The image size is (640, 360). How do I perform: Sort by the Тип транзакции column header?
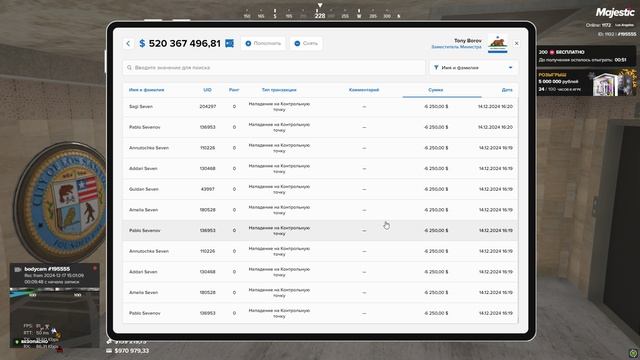(279, 90)
